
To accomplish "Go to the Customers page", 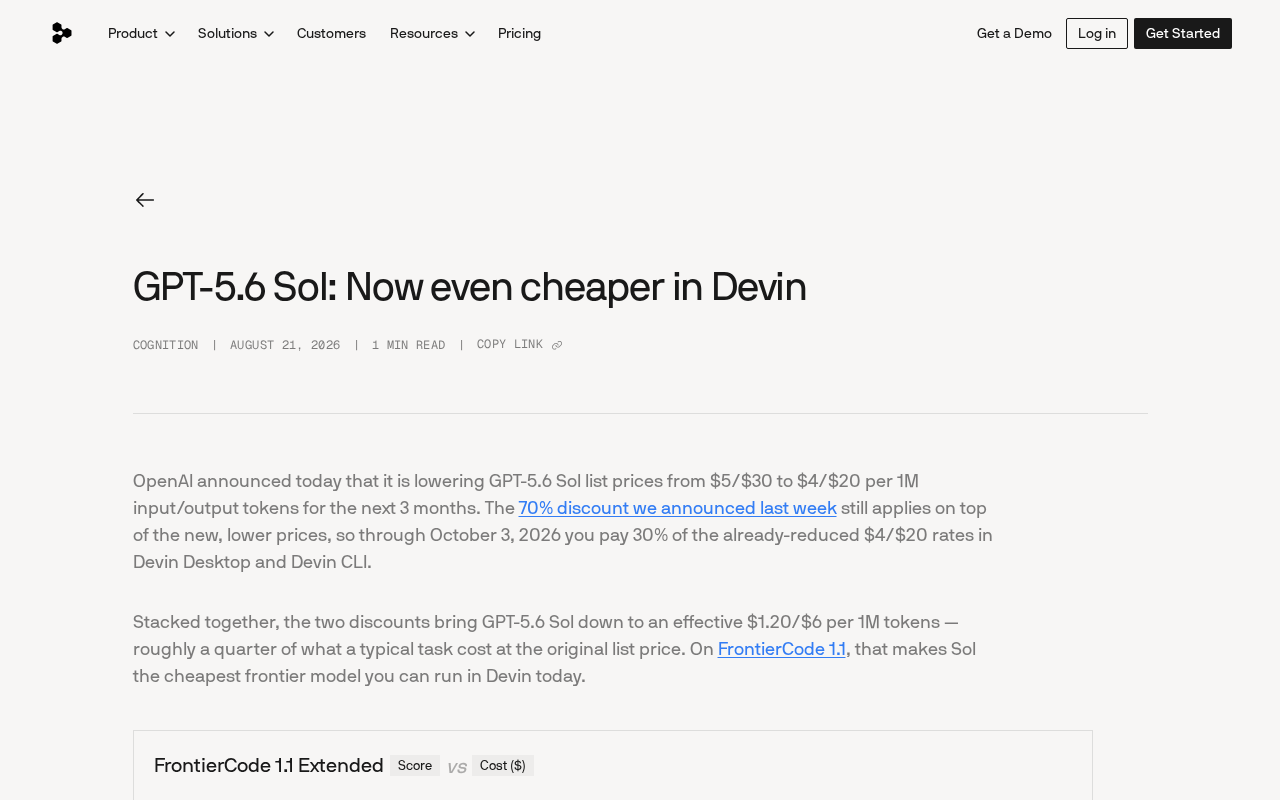I will pos(331,33).
